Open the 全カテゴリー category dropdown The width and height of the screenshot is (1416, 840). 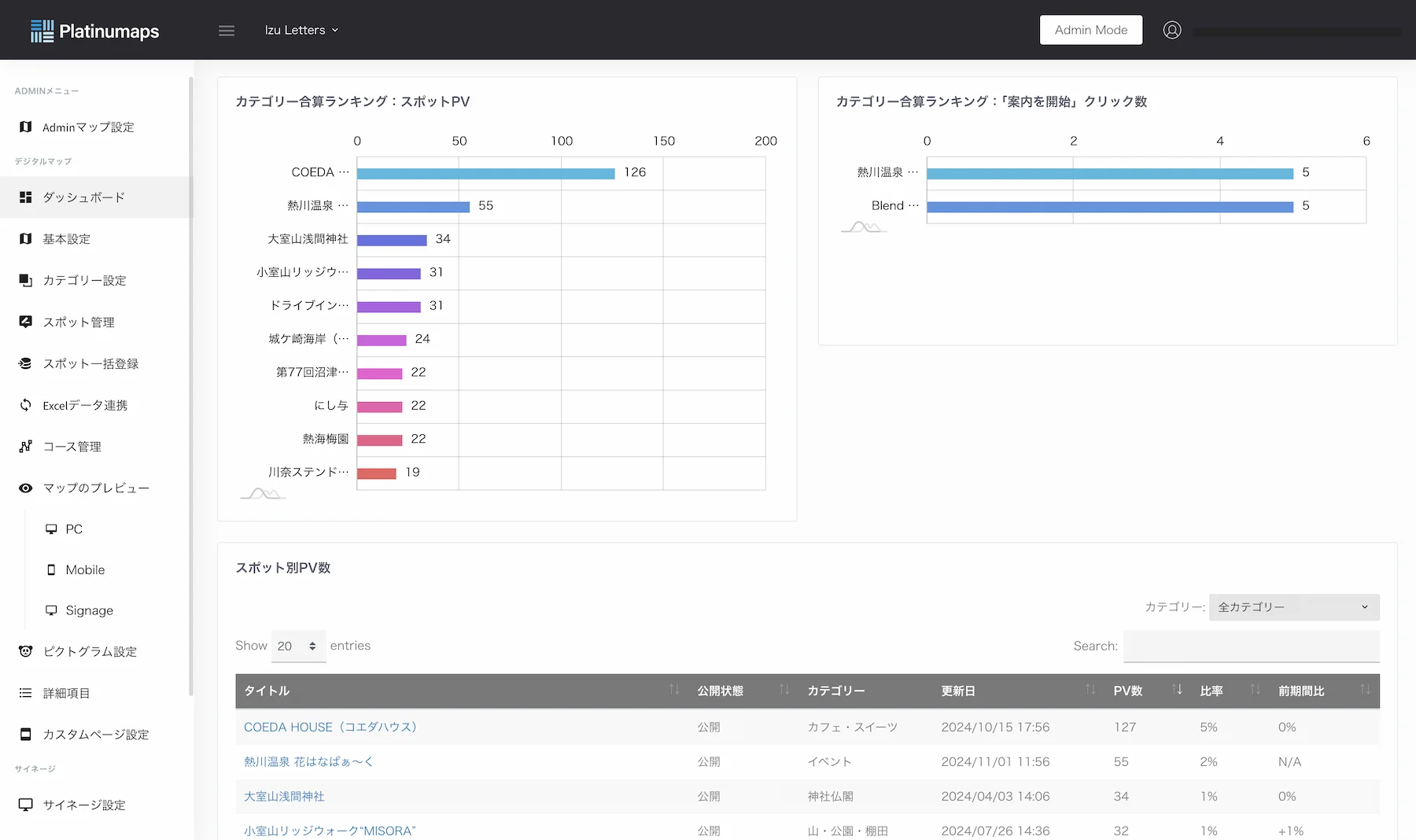[x=1293, y=606]
